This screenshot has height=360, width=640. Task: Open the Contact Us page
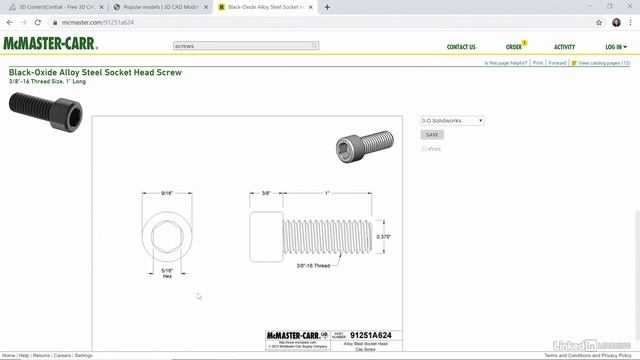pos(461,47)
